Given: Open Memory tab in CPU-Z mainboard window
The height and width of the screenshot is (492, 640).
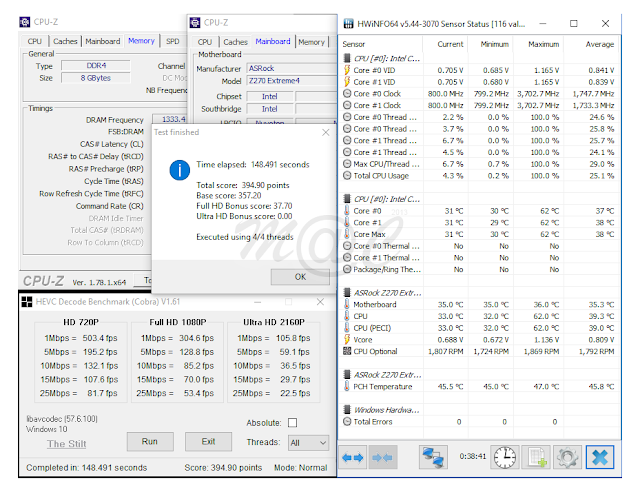Looking at the screenshot, I should click(x=311, y=42).
